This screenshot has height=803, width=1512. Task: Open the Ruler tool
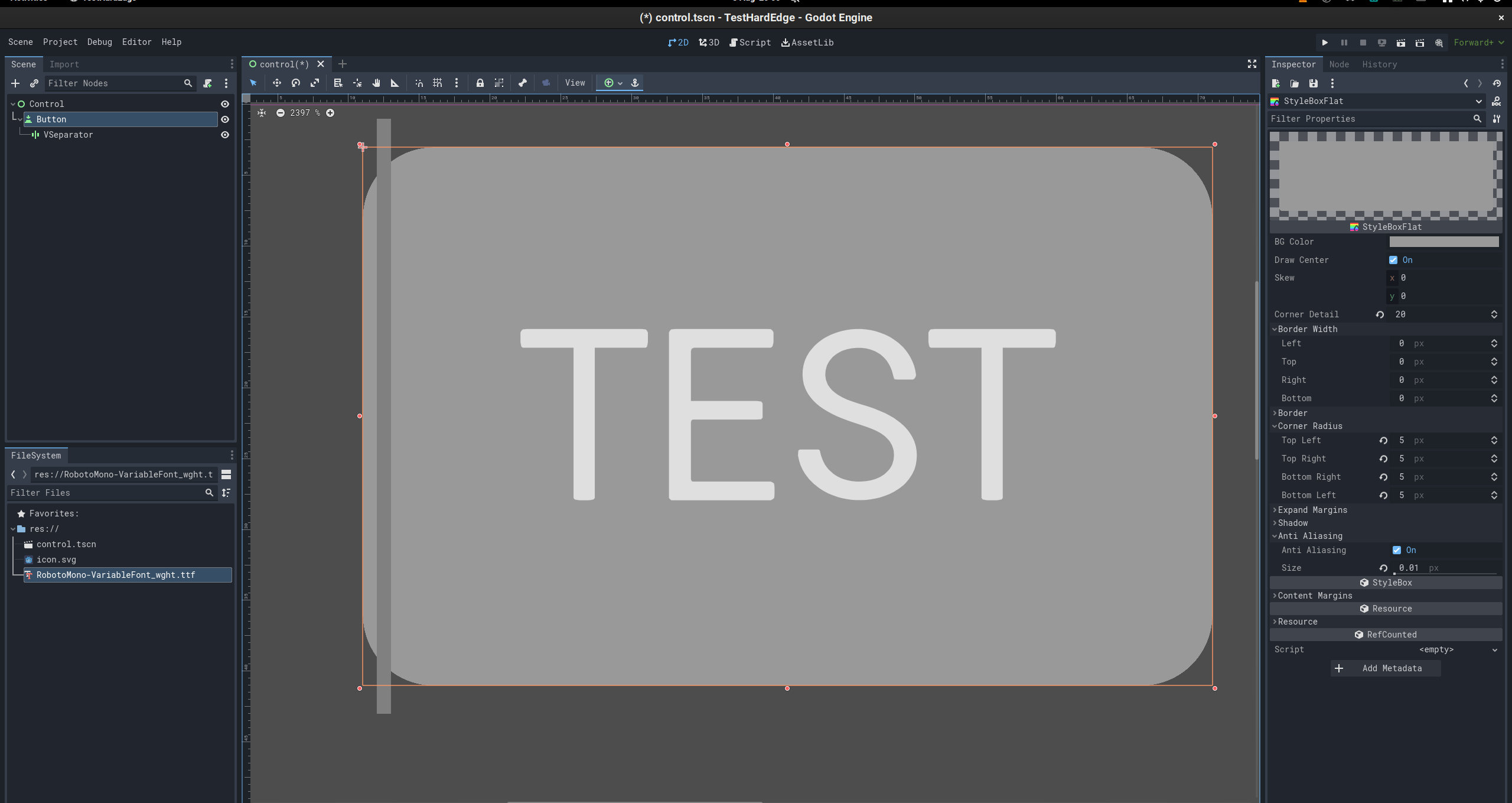click(395, 83)
